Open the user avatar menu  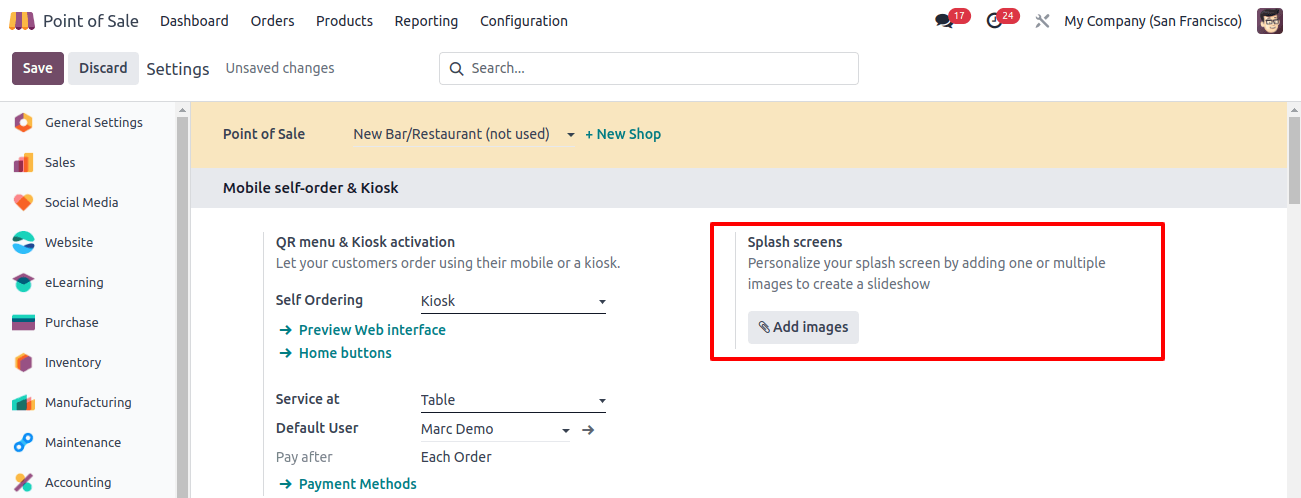click(1270, 21)
